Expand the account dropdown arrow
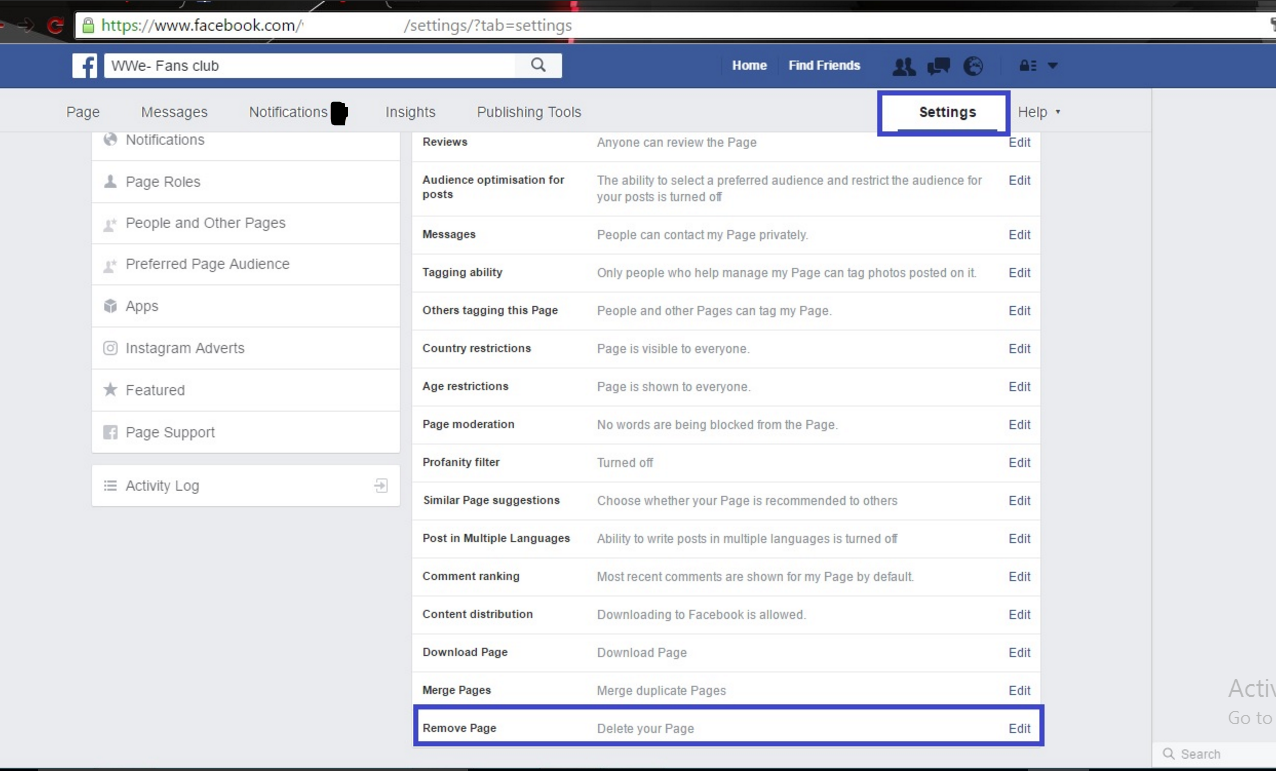The width and height of the screenshot is (1276, 771). (1052, 66)
